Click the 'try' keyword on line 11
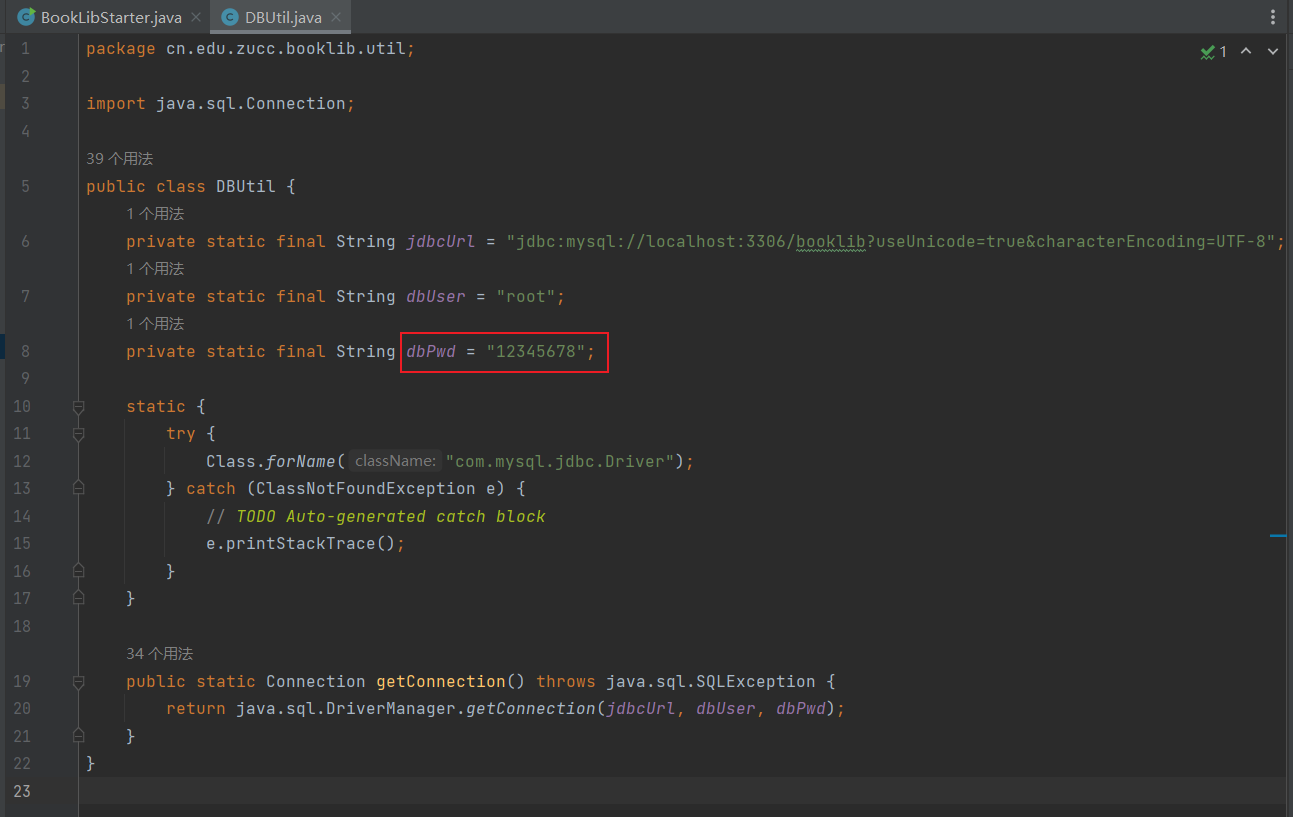Viewport: 1293px width, 817px height. pos(181,434)
